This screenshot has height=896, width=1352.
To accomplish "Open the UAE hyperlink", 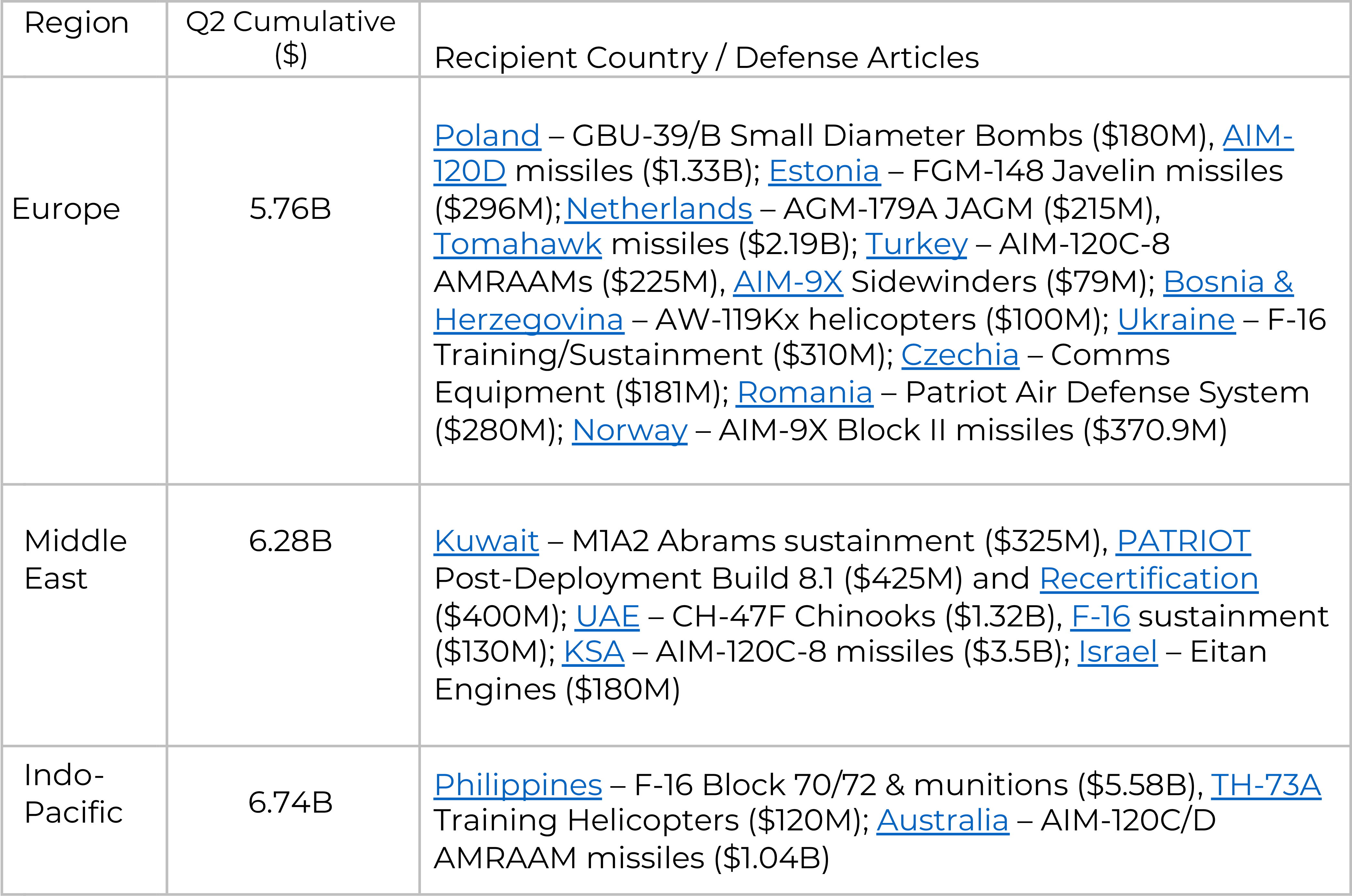I will click(607, 617).
